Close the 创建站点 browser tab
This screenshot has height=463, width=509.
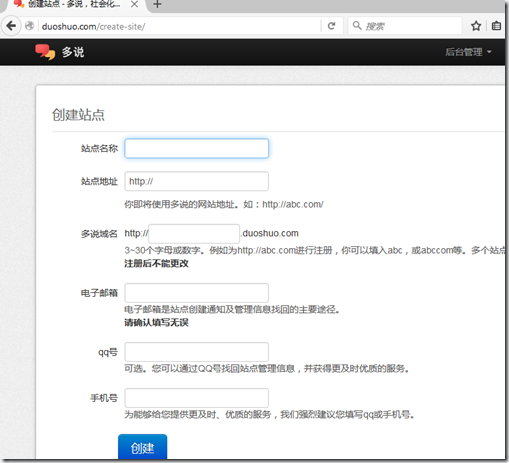tap(134, 4)
